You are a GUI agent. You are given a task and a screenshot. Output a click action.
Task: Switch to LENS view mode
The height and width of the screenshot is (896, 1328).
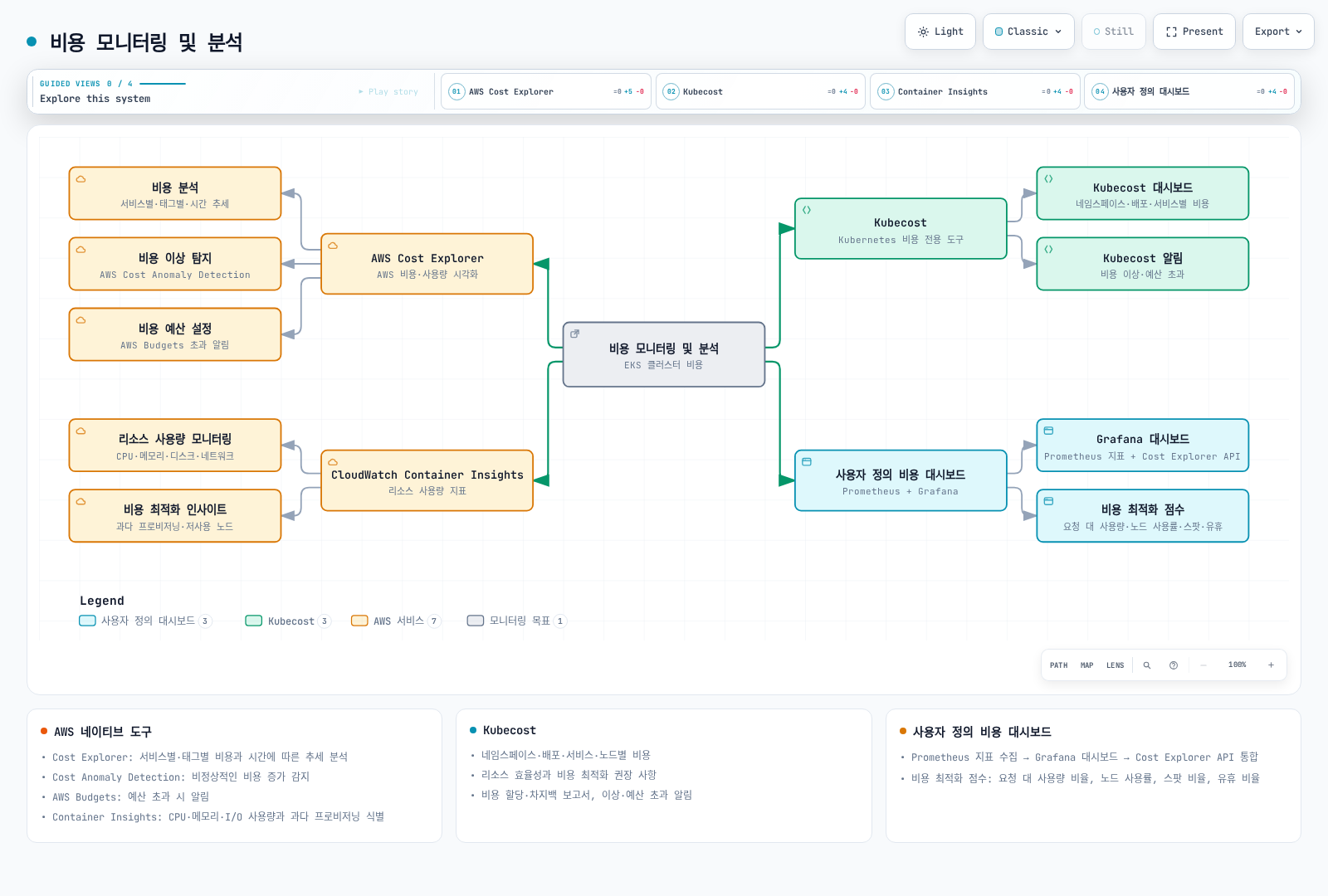point(1115,665)
